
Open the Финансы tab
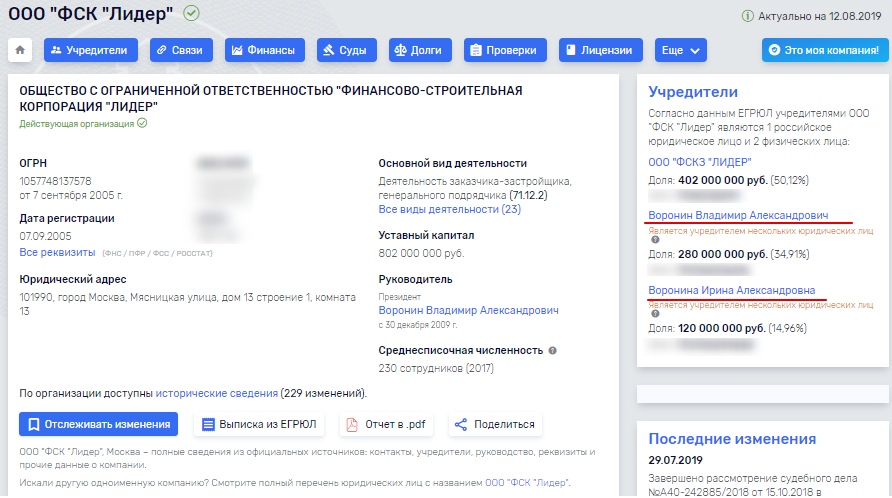tap(265, 50)
